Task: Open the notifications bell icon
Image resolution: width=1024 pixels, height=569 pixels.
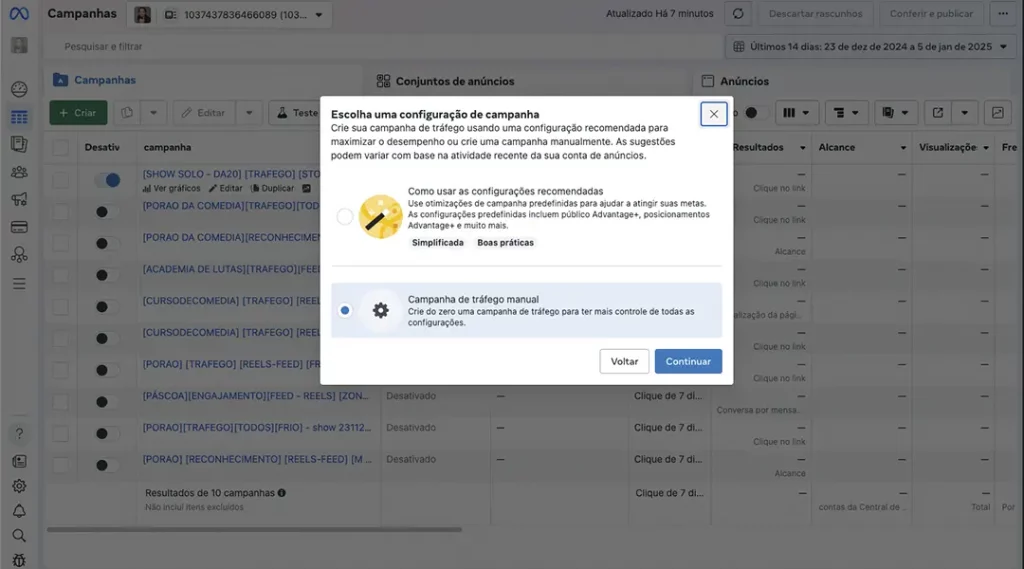Action: [19, 511]
